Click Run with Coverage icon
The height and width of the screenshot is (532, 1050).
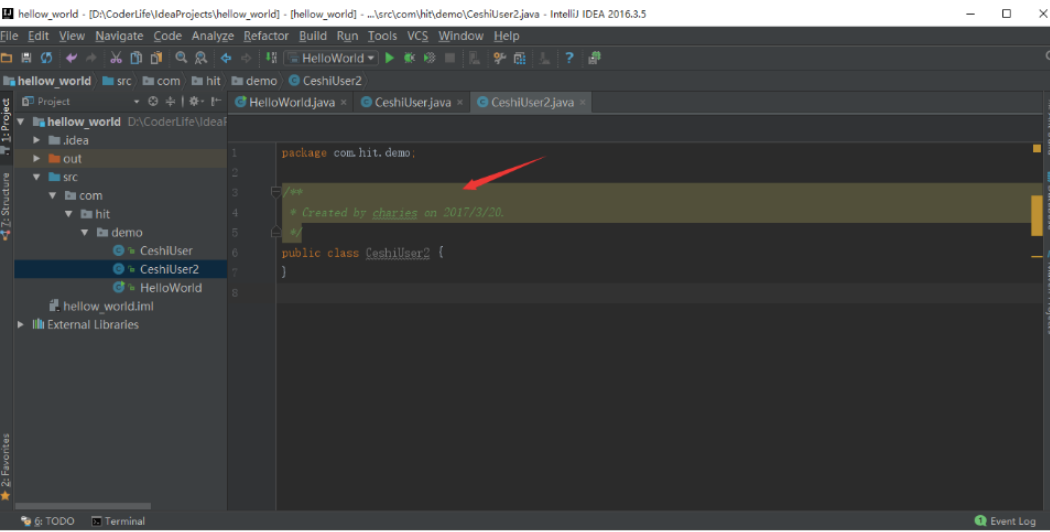pos(429,58)
